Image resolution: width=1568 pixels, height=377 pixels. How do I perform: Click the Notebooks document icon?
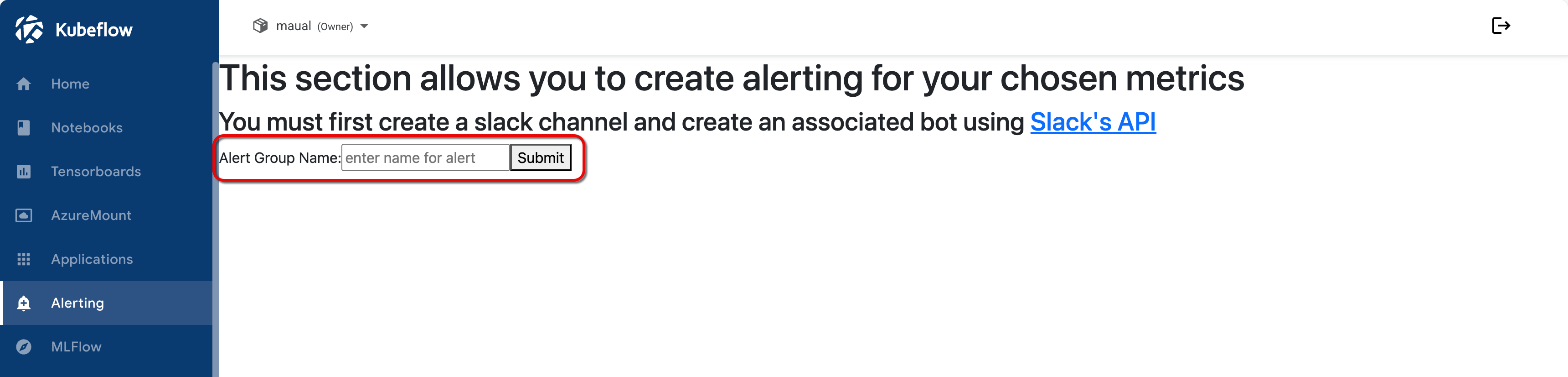click(24, 127)
